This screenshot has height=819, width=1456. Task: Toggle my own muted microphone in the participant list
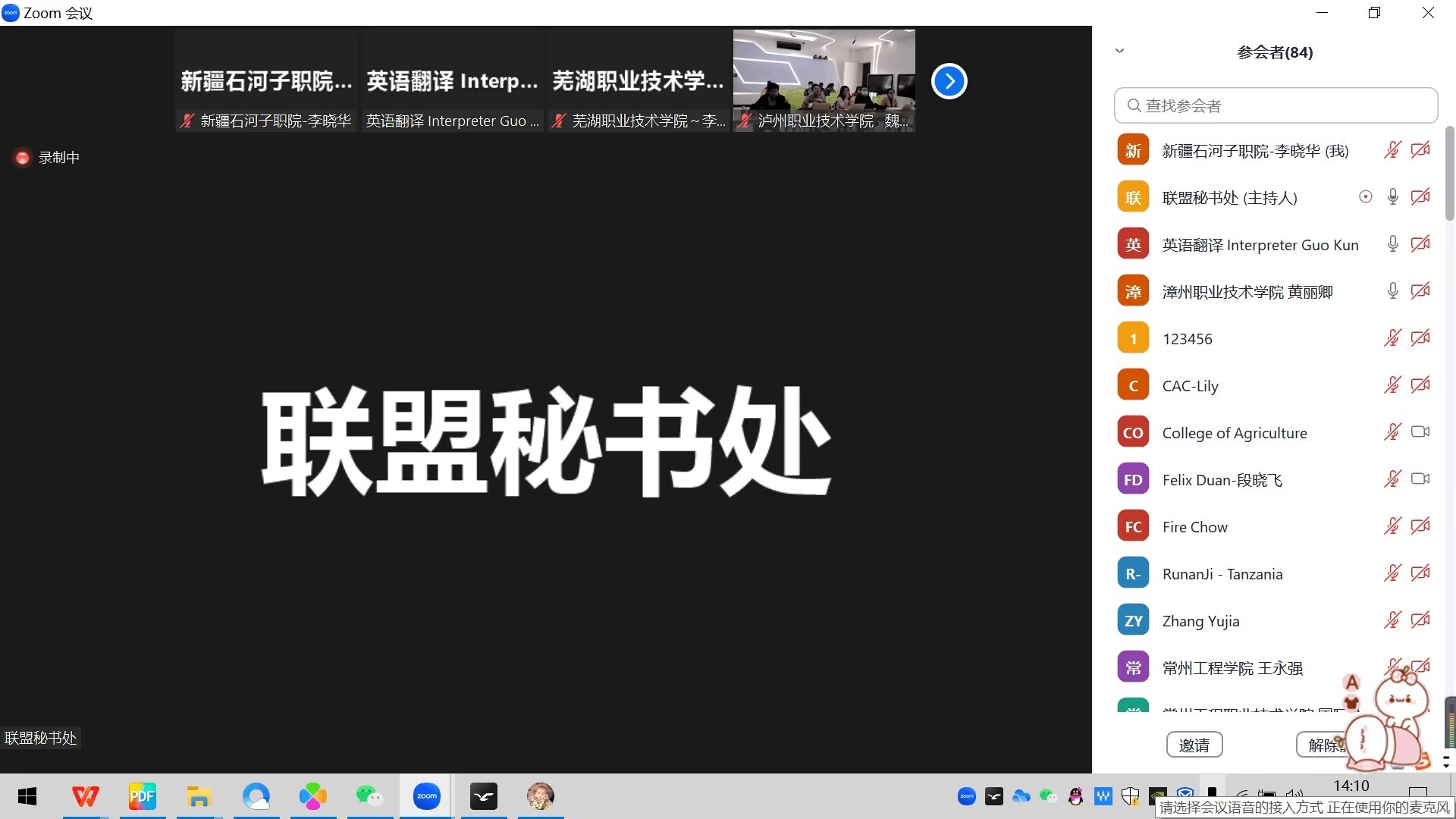coord(1392,150)
